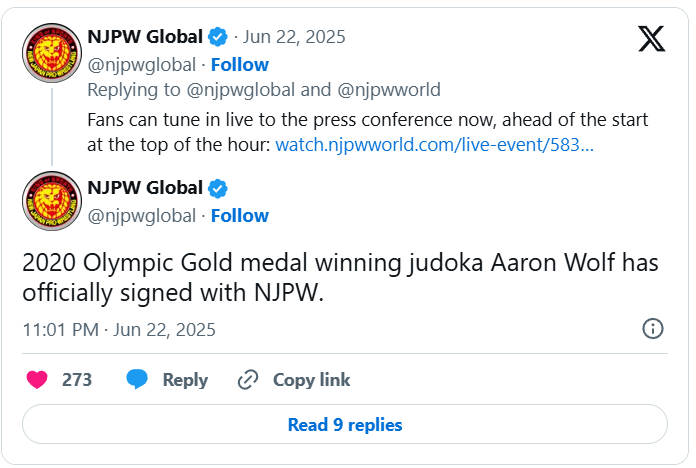Like the tweet with the heart icon

pyautogui.click(x=37, y=380)
